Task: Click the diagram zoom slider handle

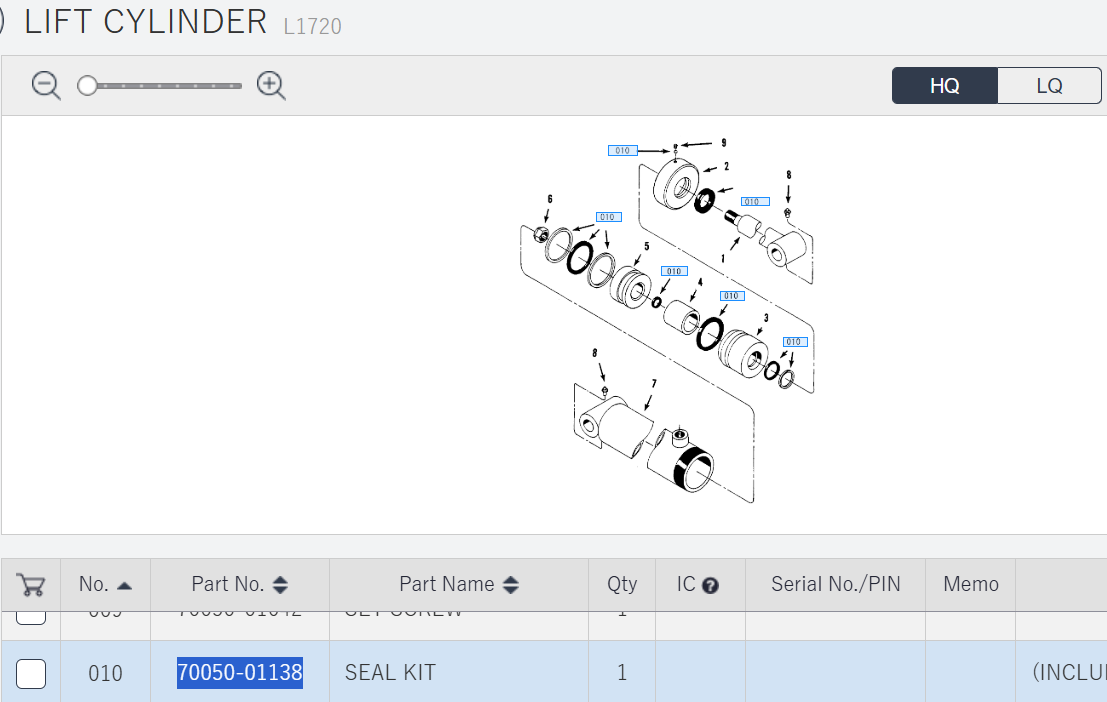Action: (87, 85)
